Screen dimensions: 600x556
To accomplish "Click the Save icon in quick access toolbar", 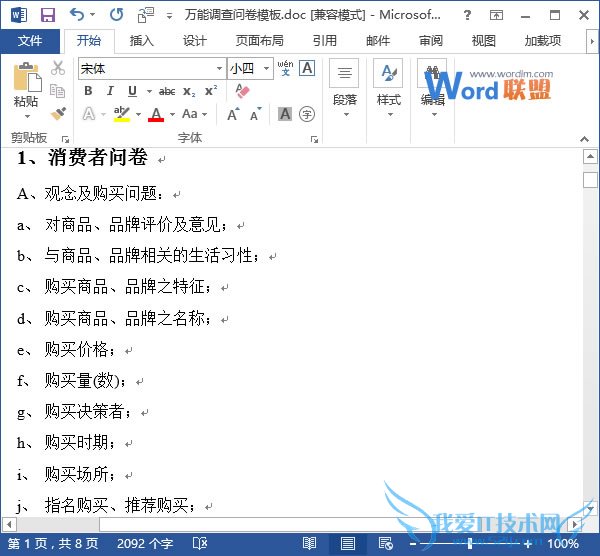I will 48,15.
